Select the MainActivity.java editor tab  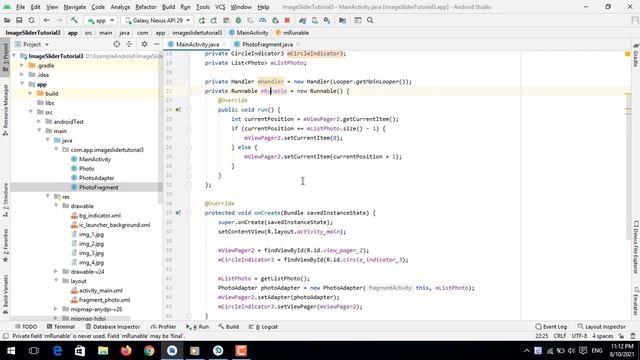click(197, 44)
